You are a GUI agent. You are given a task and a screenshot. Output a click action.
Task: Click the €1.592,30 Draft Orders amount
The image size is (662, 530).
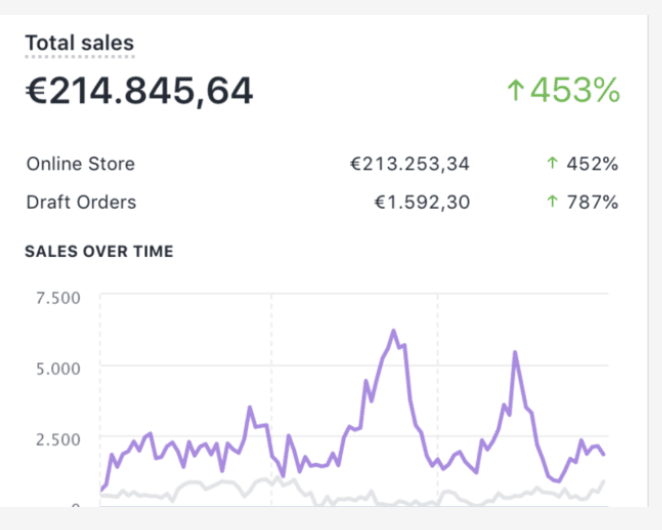tap(421, 202)
